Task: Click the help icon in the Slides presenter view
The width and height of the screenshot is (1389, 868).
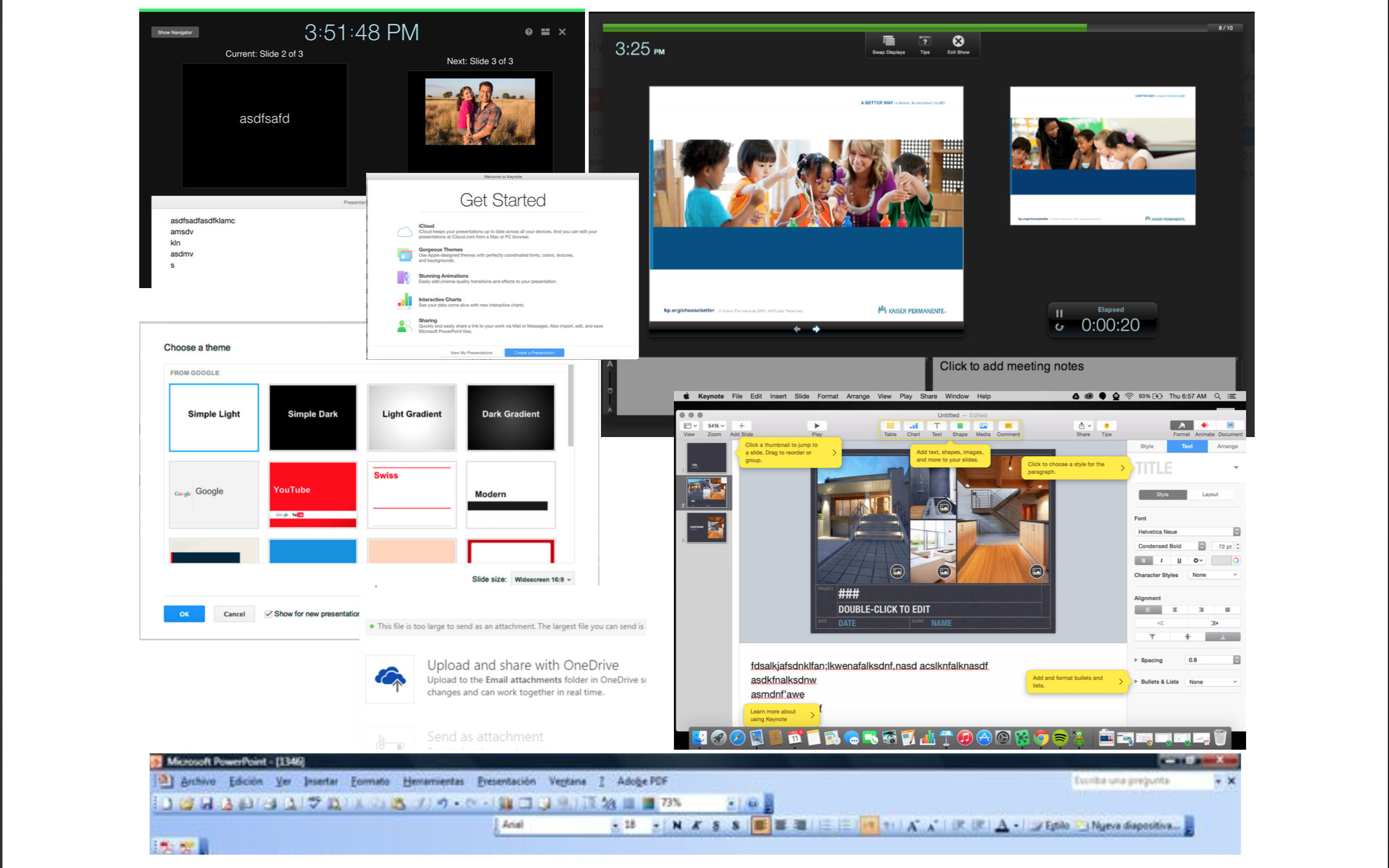Action: pyautogui.click(x=529, y=32)
